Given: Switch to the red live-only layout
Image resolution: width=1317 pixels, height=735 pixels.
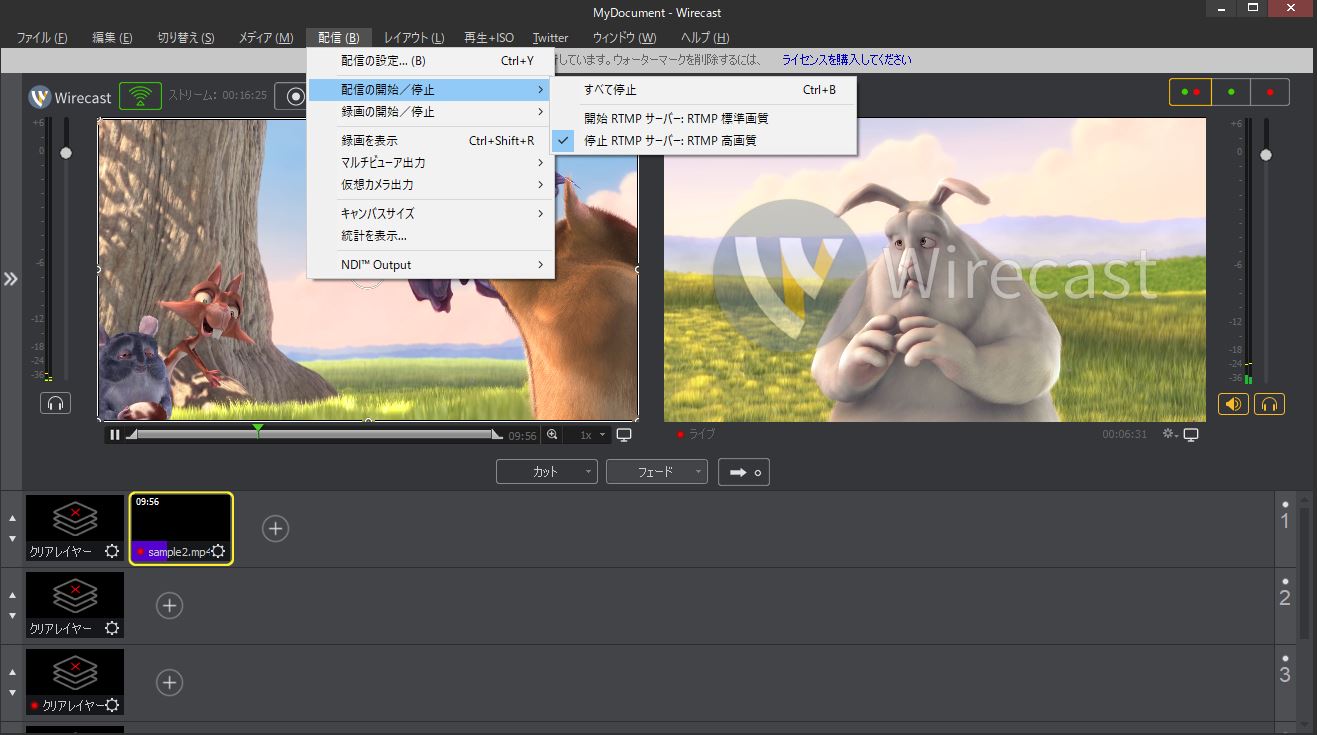Looking at the screenshot, I should (1270, 92).
